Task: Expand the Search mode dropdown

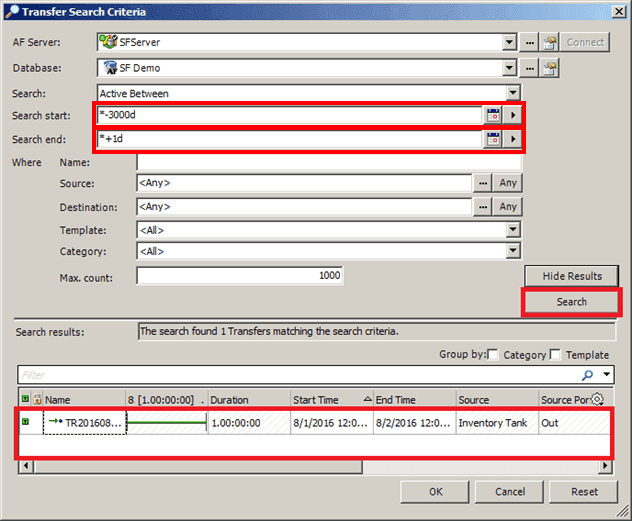Action: click(x=513, y=93)
